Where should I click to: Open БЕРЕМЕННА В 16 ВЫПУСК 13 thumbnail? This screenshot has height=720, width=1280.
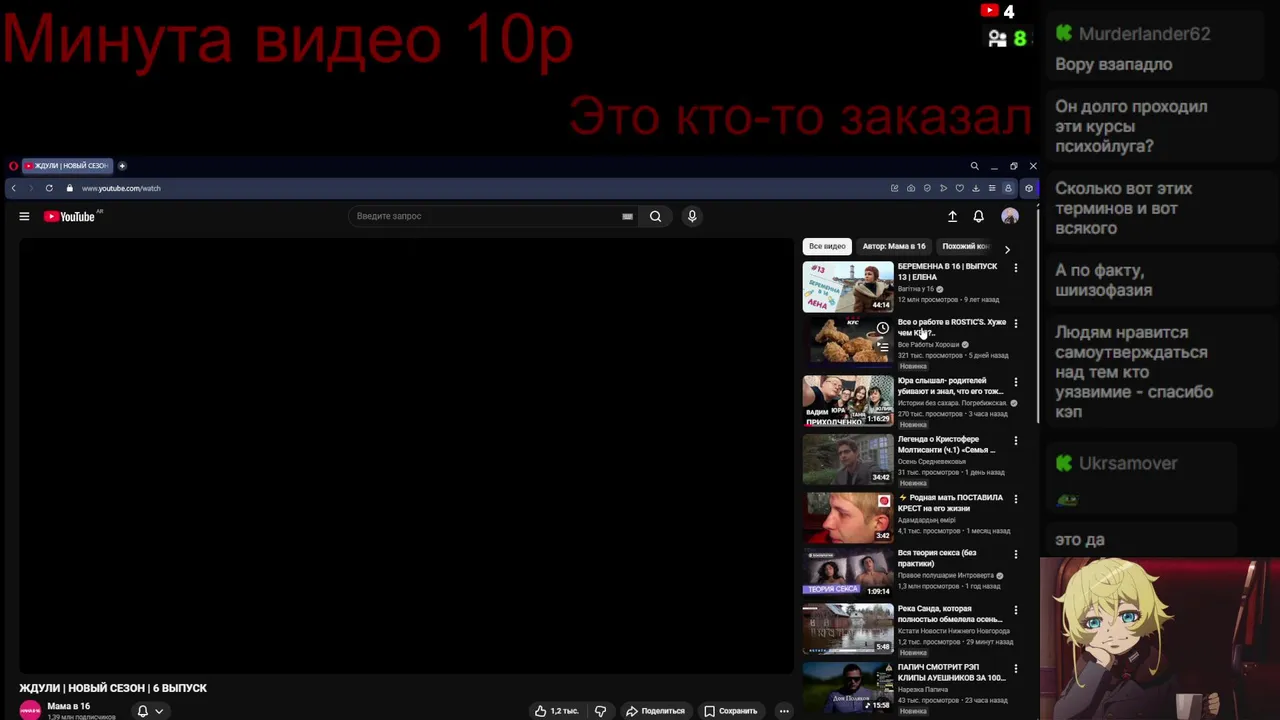[x=848, y=287]
